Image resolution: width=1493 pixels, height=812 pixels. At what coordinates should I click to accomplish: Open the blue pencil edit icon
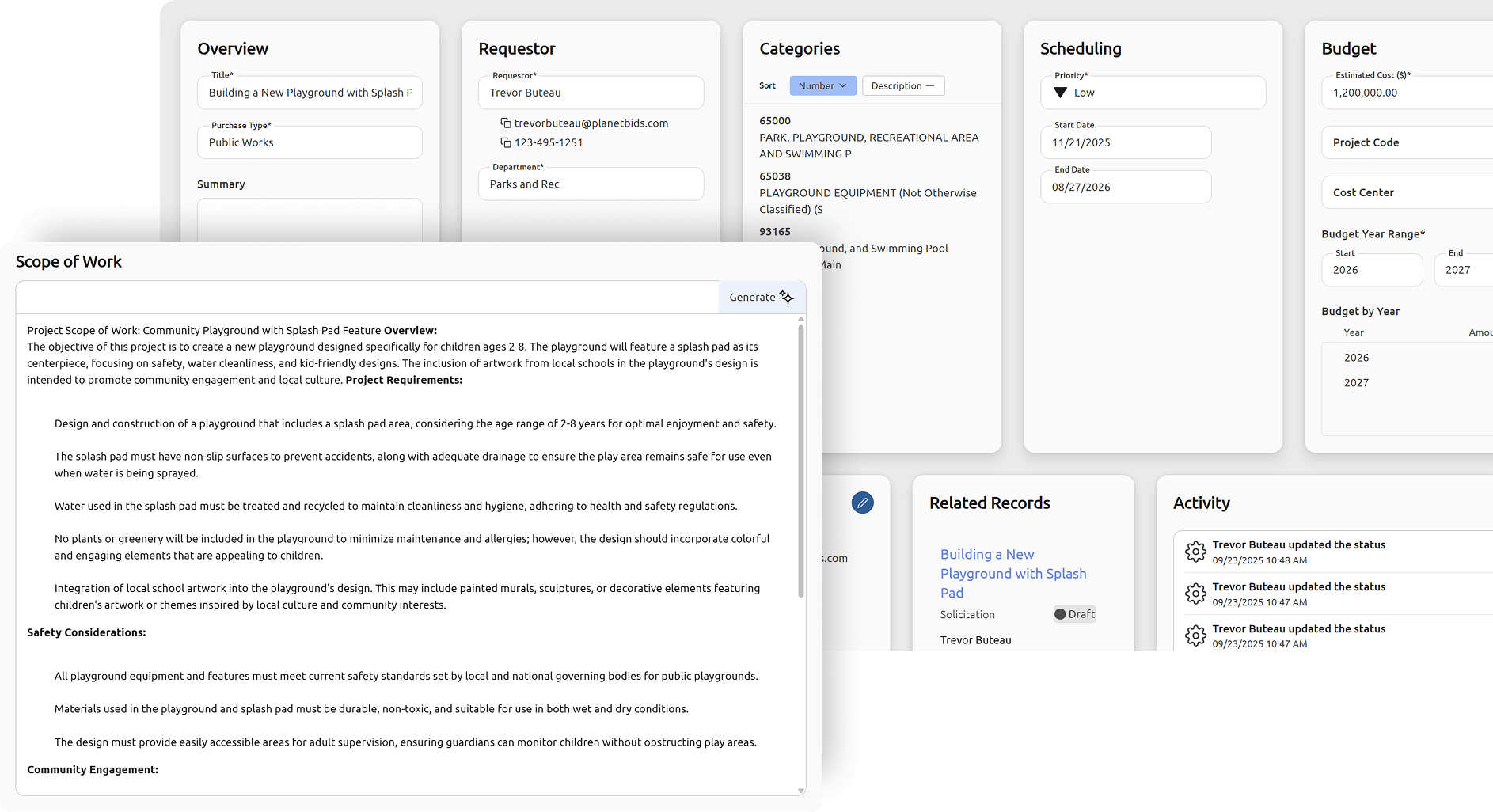click(x=862, y=503)
